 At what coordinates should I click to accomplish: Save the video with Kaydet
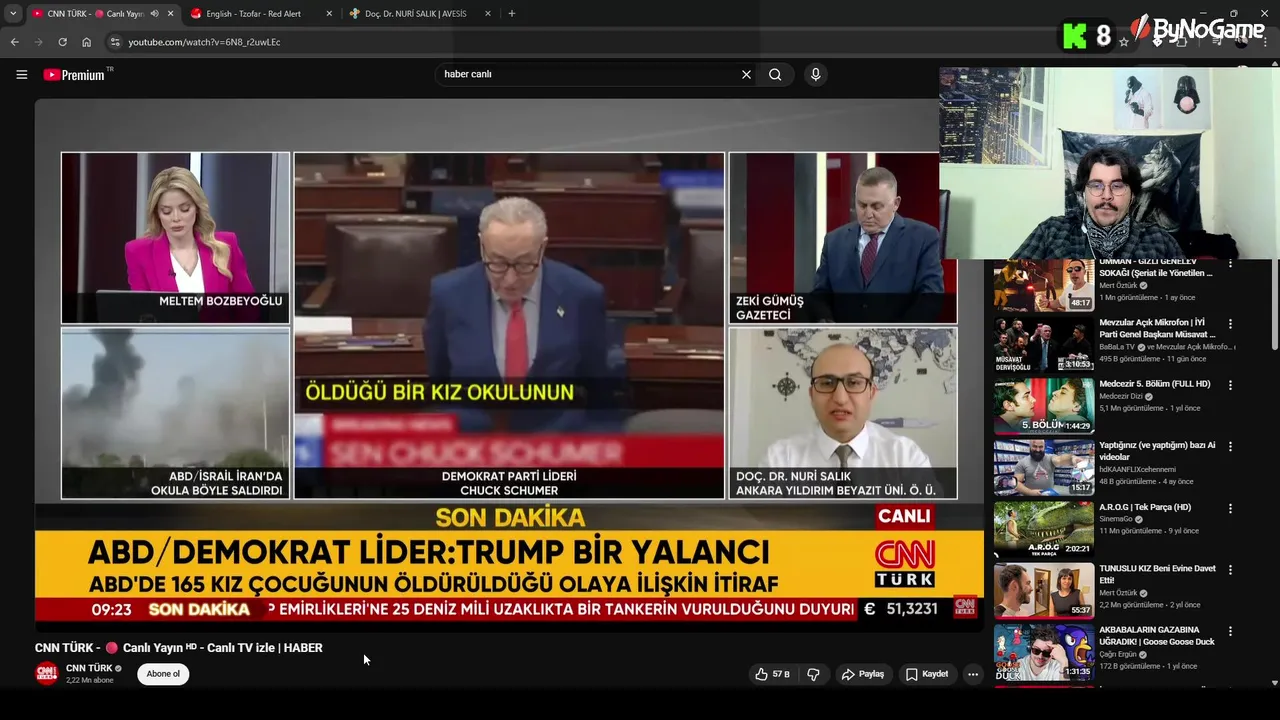[927, 674]
